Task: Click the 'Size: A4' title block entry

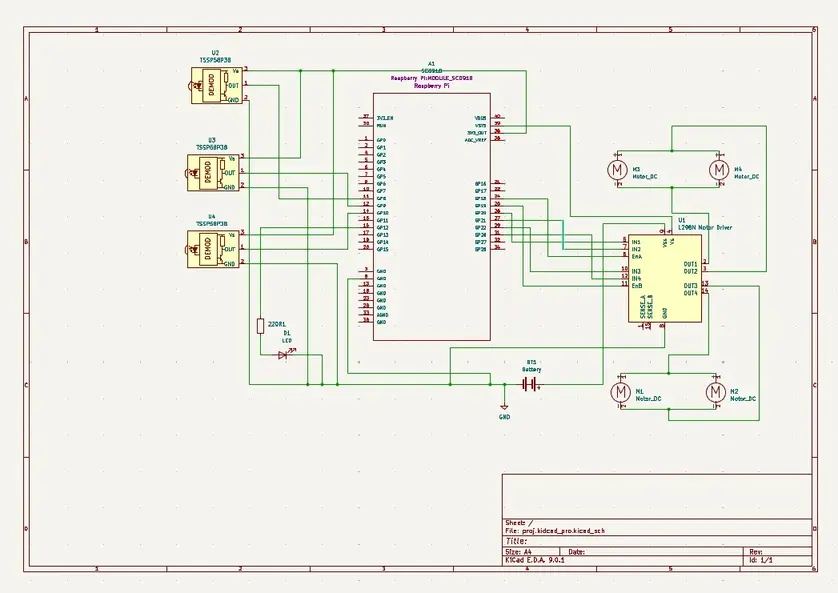Action: pyautogui.click(x=518, y=552)
